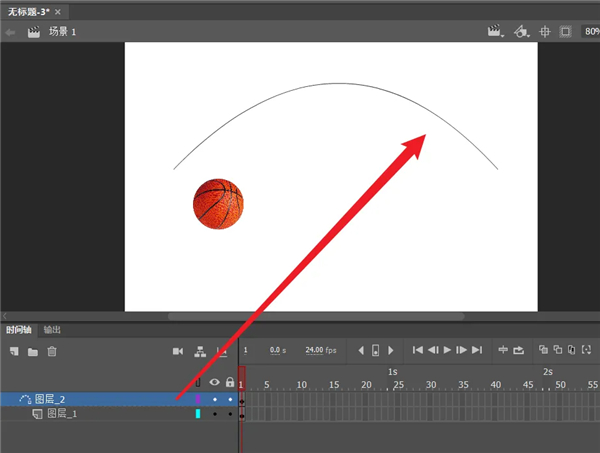Switch to the 输出 tab
The height and width of the screenshot is (453, 600).
point(52,330)
